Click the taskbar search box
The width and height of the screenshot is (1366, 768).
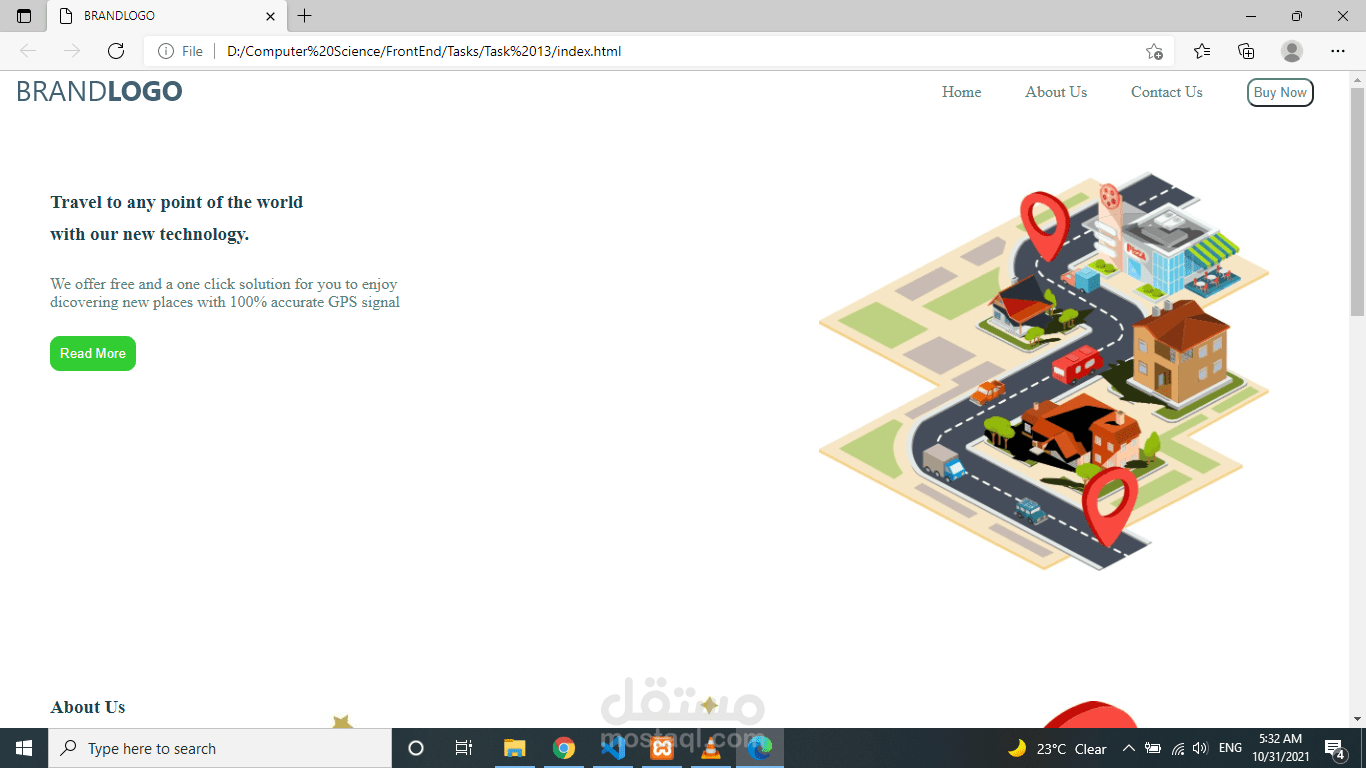pyautogui.click(x=220, y=748)
